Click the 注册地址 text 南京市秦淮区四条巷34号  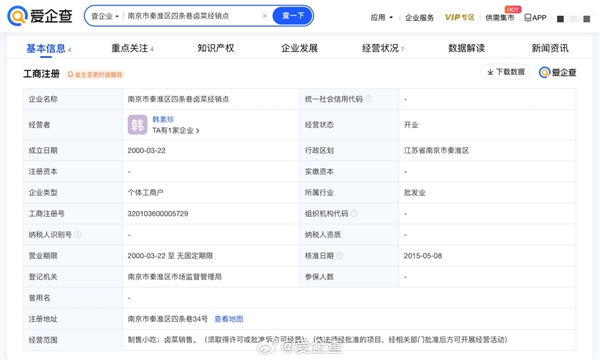(168, 319)
